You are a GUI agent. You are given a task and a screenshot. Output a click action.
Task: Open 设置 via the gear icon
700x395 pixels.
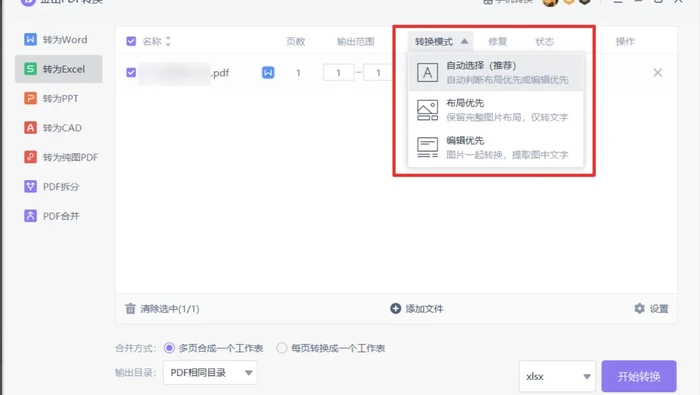pos(639,308)
